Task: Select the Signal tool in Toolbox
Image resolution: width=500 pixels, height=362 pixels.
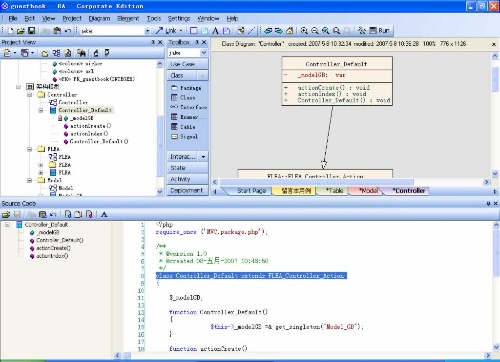Action: 184,136
